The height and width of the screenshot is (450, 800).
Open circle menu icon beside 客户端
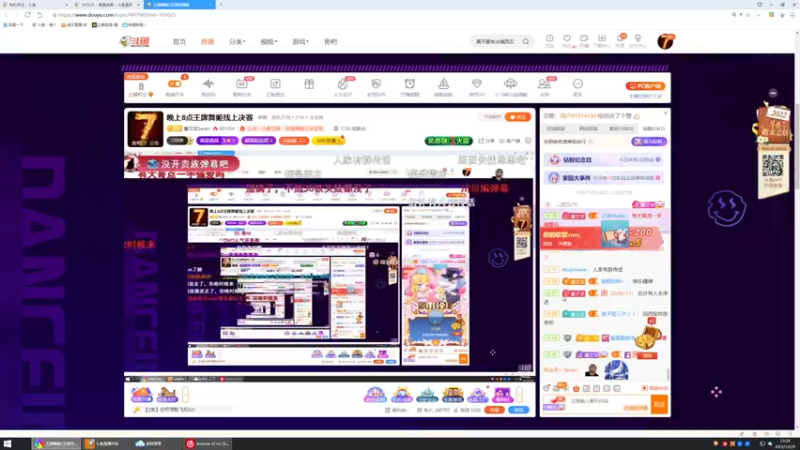528,141
